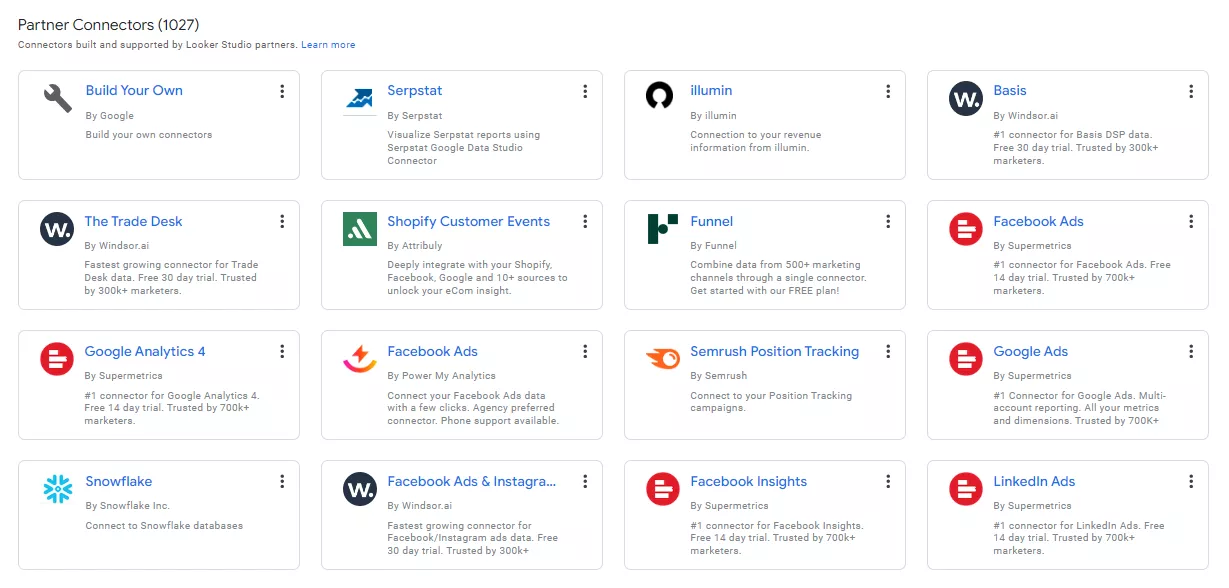Image resolution: width=1229 pixels, height=588 pixels.
Task: Open more options menu for LinkedIn Ads
Action: pos(1191,481)
